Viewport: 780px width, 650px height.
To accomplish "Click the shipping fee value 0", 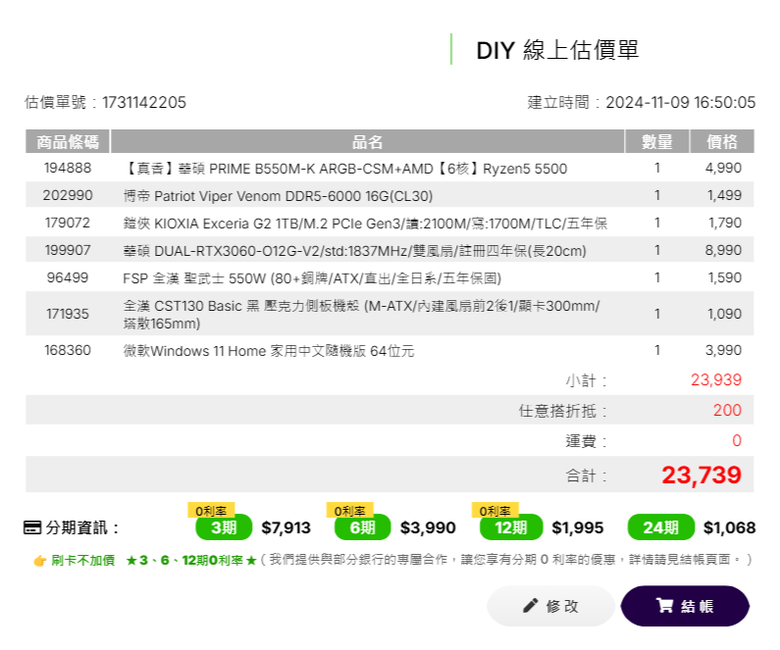I will (737, 441).
